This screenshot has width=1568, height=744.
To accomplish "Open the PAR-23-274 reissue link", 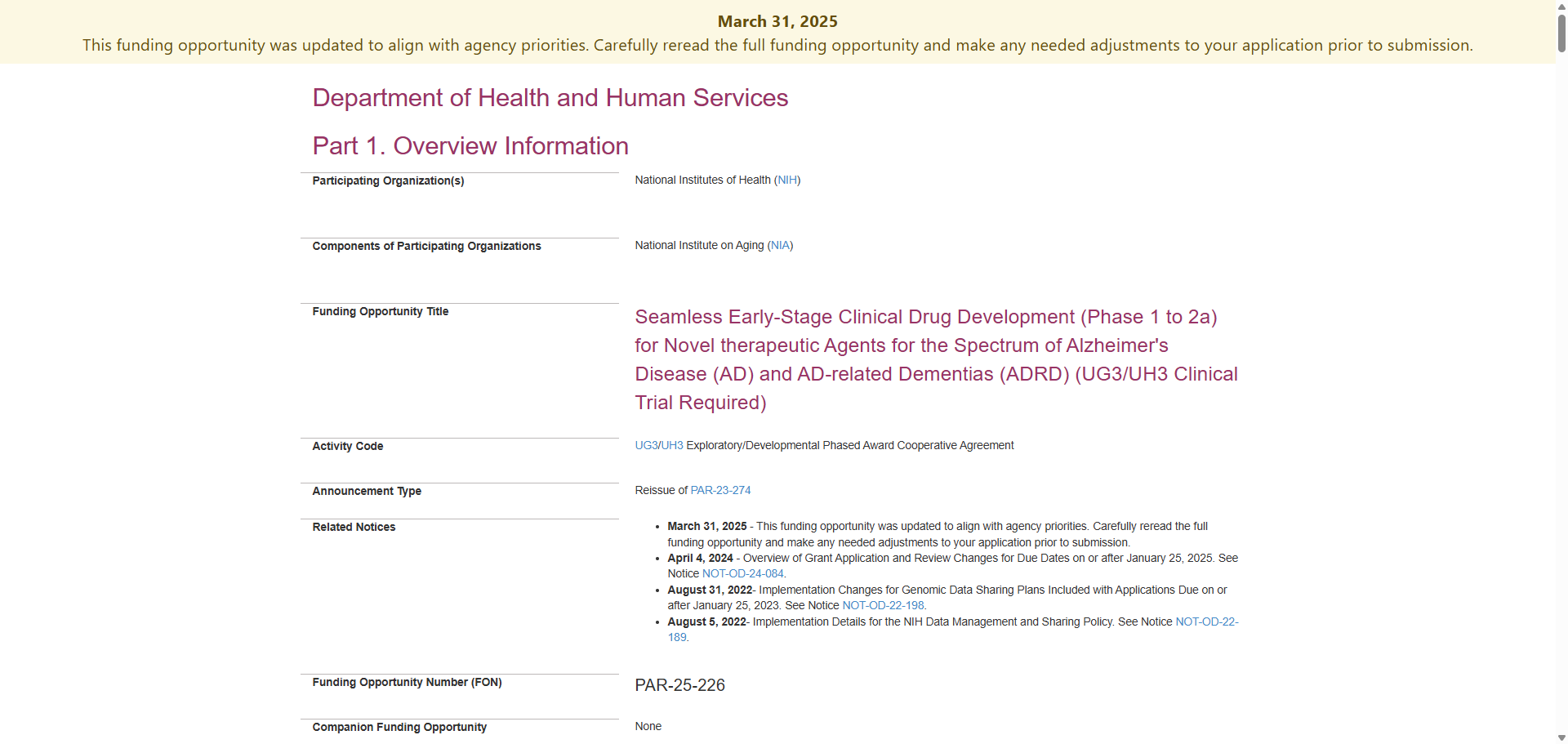I will click(x=720, y=490).
